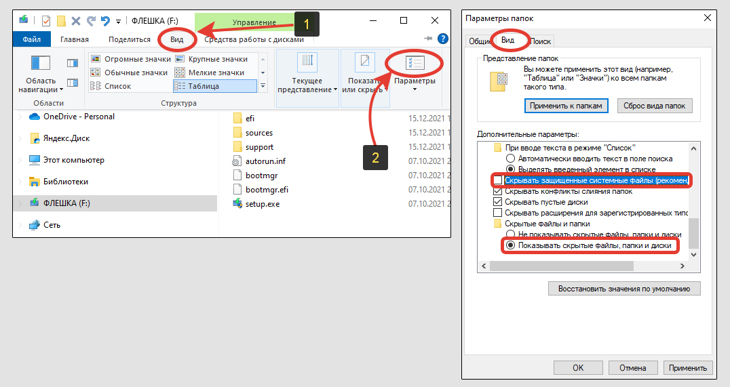Choose the Details layout (Таблица)

[215, 86]
